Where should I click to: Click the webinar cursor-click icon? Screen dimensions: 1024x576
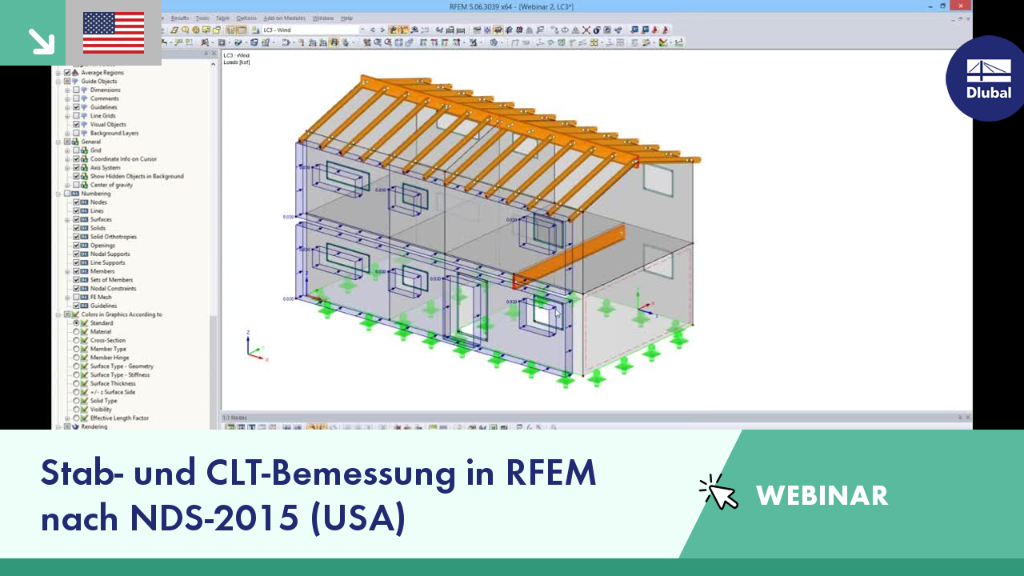pos(719,492)
